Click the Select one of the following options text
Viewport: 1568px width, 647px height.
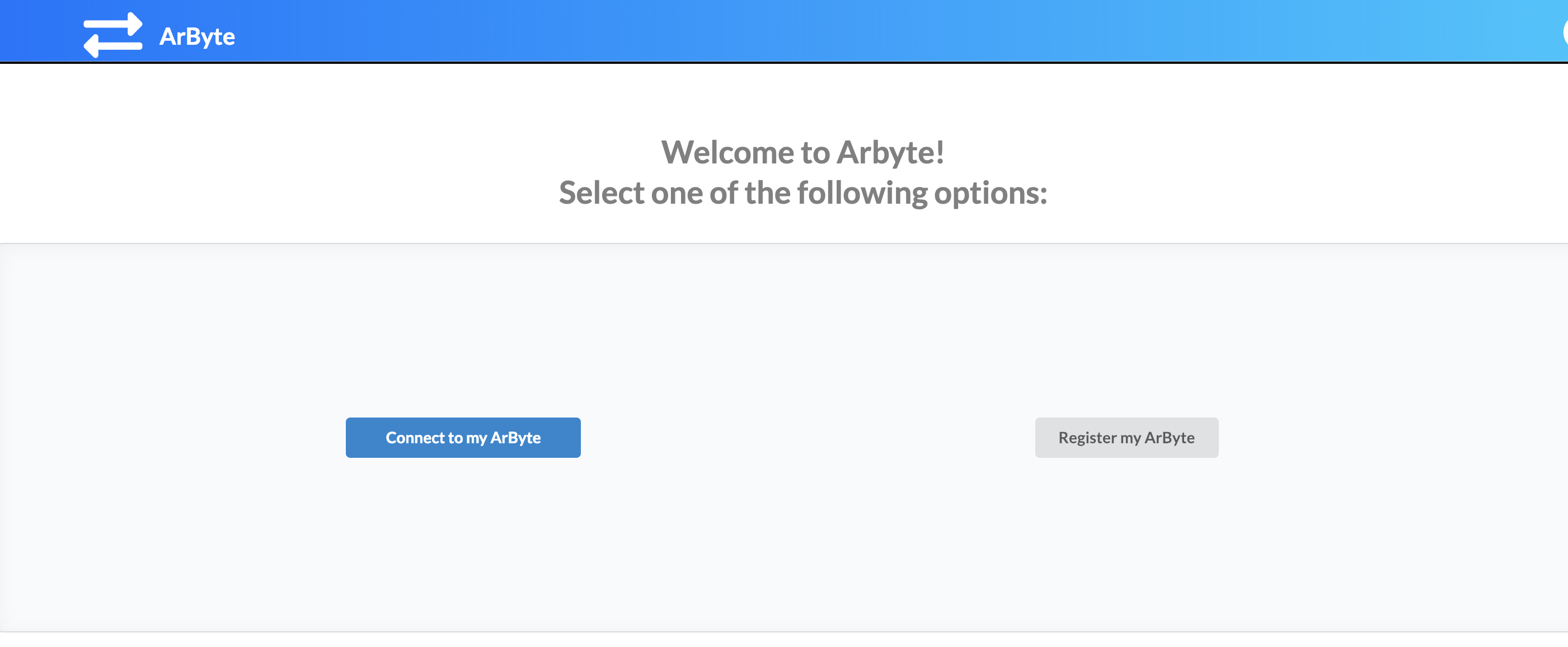coord(802,193)
